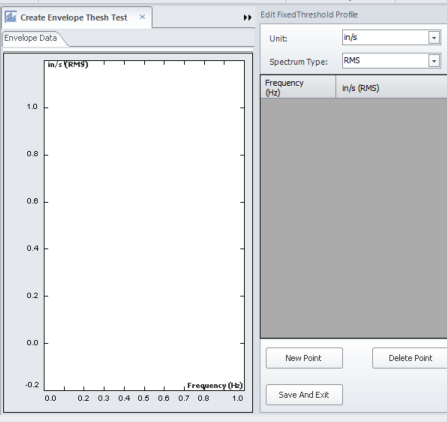The height and width of the screenshot is (422, 447).
Task: Open the Unit dropdown arrow
Action: pyautogui.click(x=434, y=38)
